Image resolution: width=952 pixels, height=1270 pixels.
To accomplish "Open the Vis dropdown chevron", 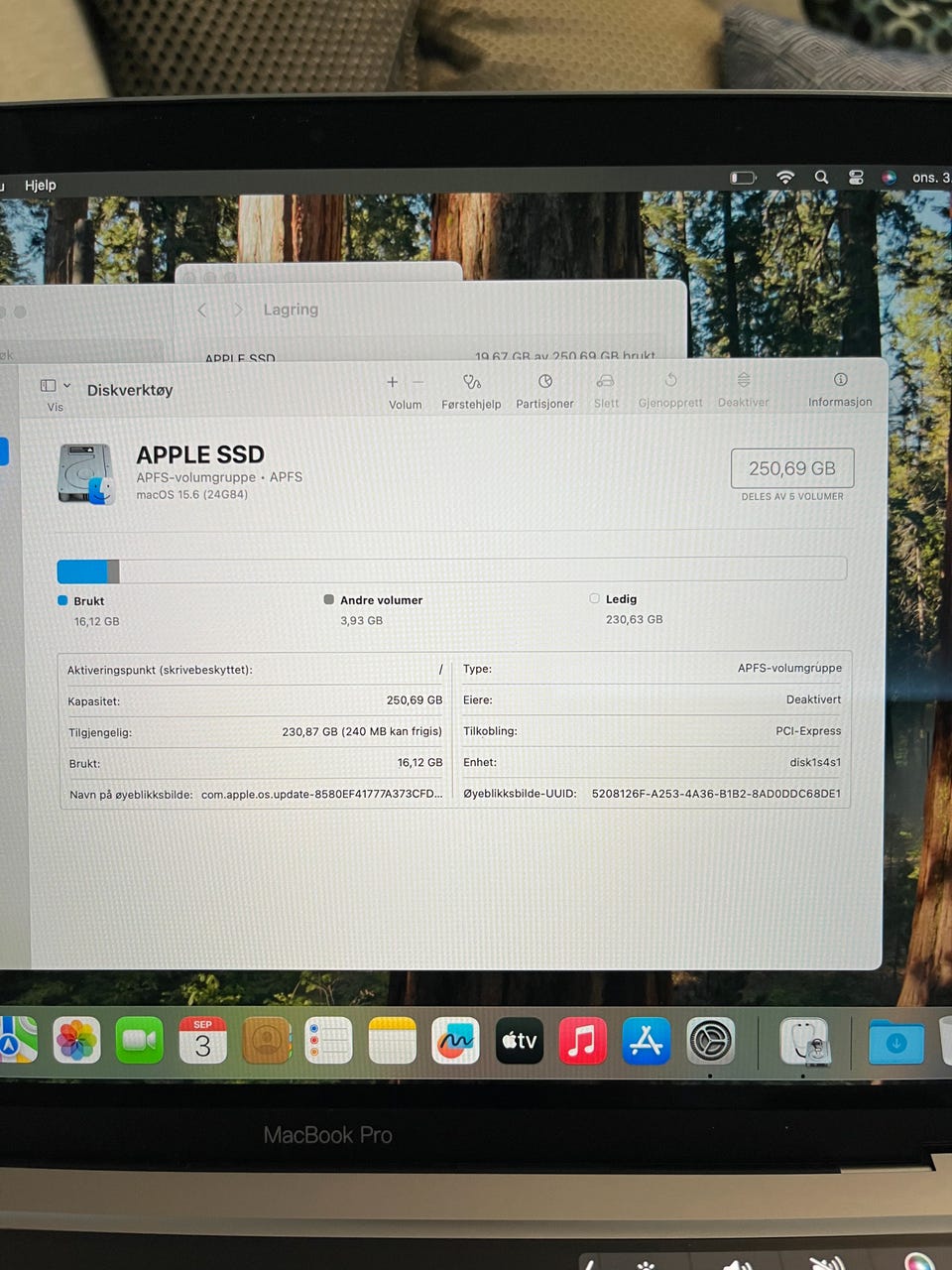I will pyautogui.click(x=67, y=386).
